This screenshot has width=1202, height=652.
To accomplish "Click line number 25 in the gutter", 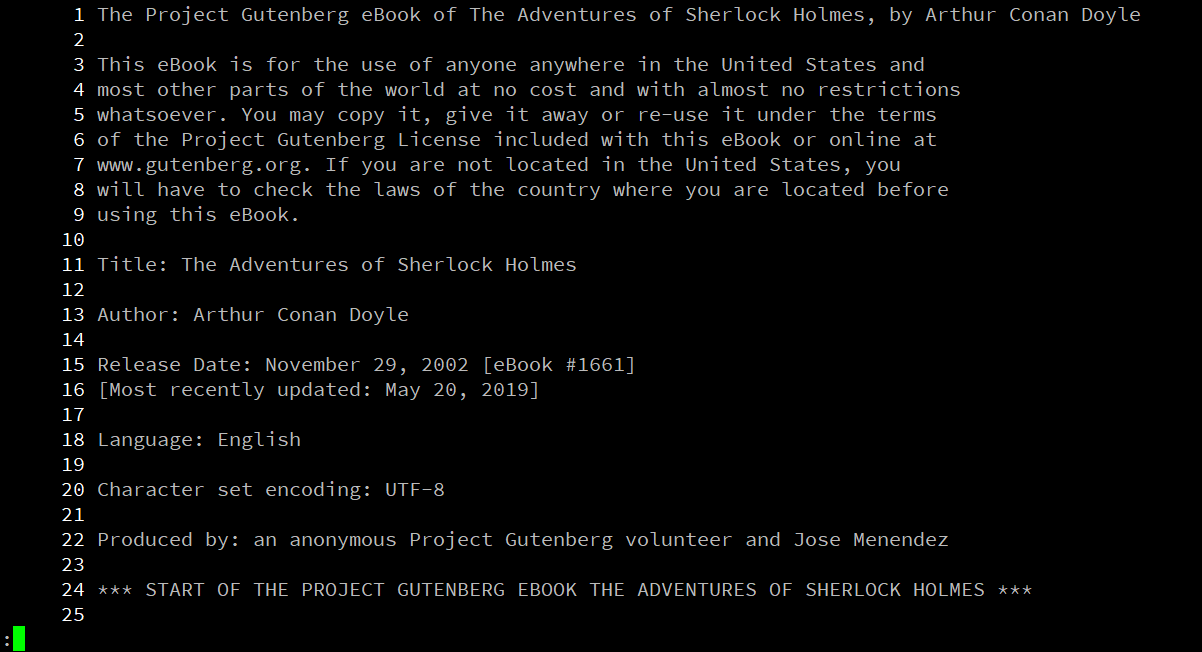I will 73,615.
